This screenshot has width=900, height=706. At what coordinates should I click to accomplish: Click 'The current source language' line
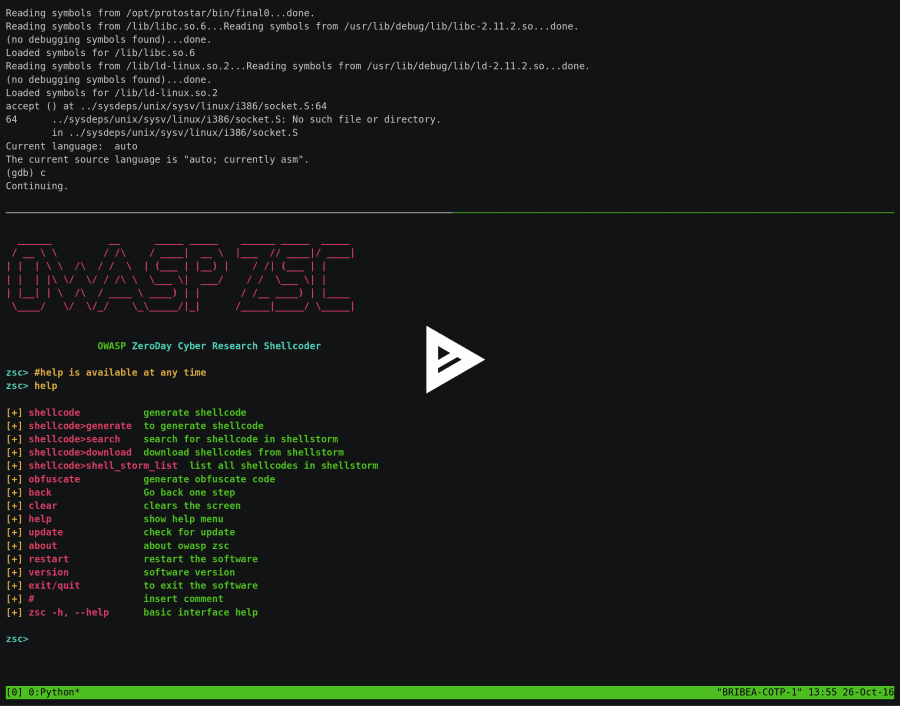pos(157,160)
